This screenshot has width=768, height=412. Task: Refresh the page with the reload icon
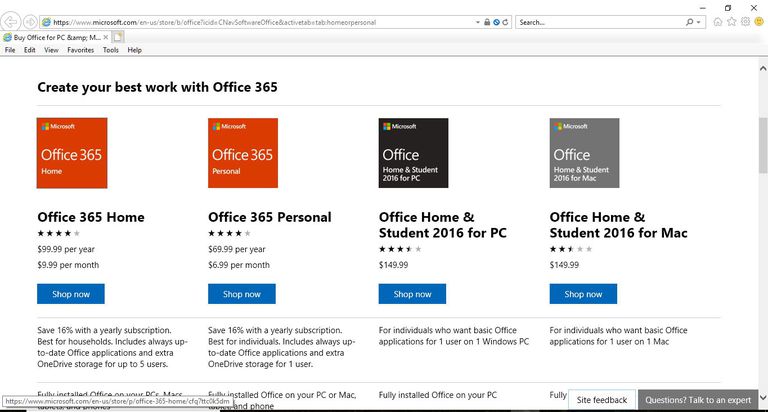pos(505,22)
